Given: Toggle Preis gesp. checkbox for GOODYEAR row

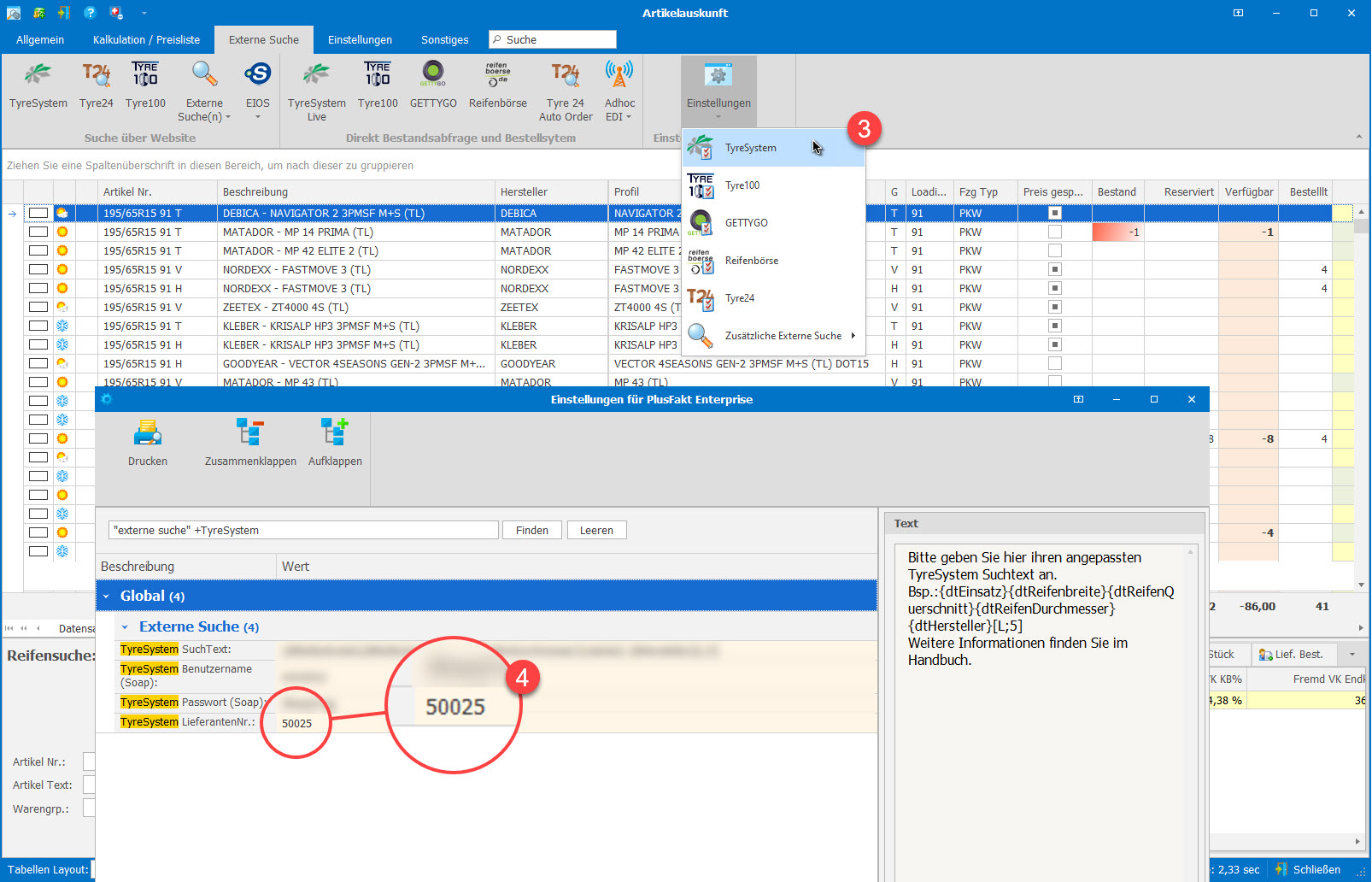Looking at the screenshot, I should click(1055, 363).
